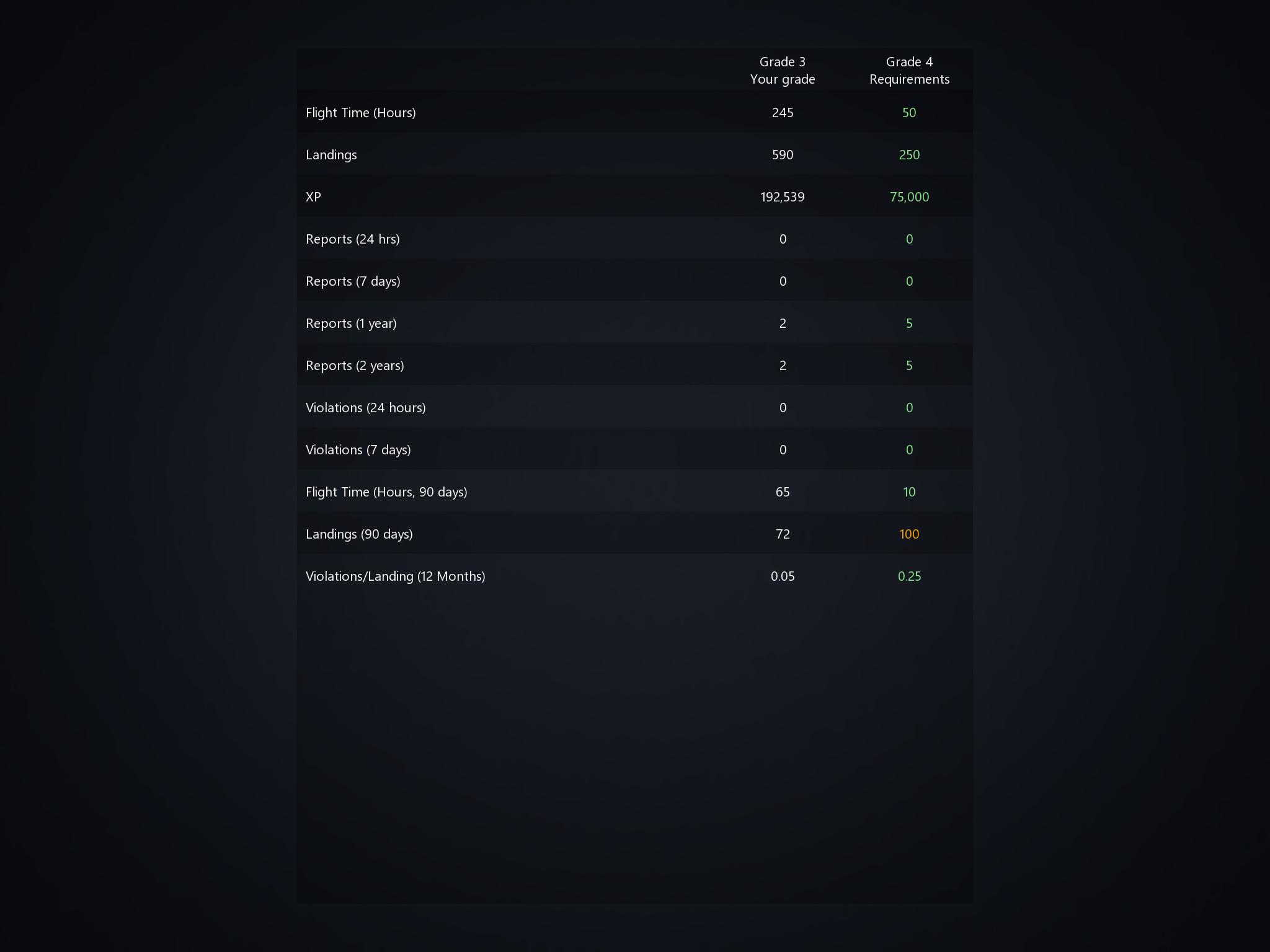The image size is (1270, 952).
Task: Select the Landings row label
Action: 331,155
